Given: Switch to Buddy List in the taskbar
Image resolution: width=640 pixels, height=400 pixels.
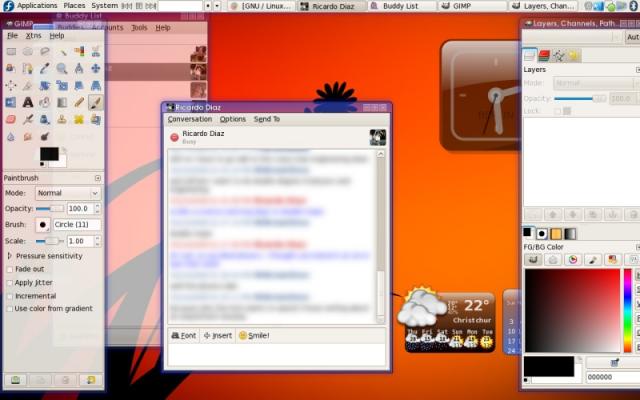Looking at the screenshot, I should coord(401,6).
